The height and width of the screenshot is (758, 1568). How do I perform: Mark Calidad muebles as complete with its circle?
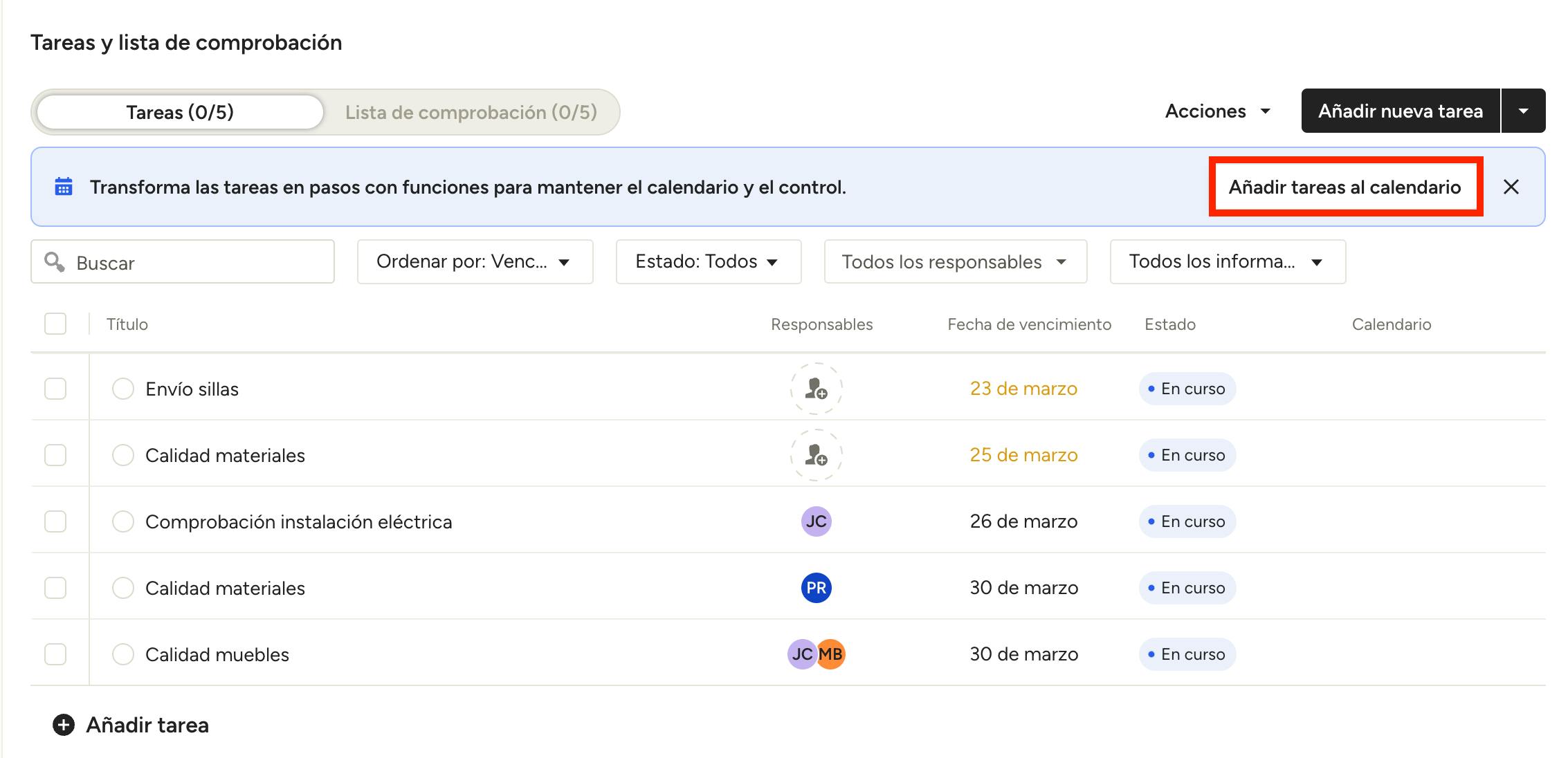[x=123, y=654]
